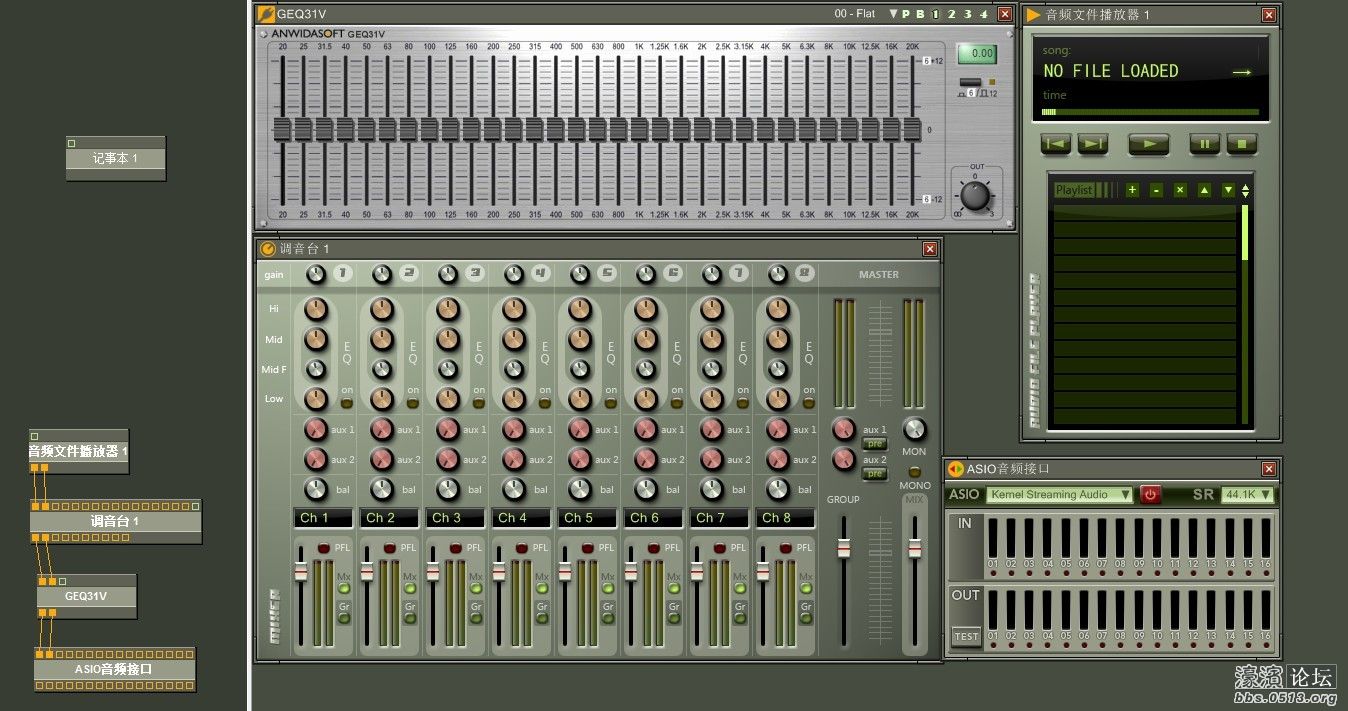This screenshot has height=711, width=1348.
Task: Click the TEST button in the ASIO outputs
Action: click(966, 636)
